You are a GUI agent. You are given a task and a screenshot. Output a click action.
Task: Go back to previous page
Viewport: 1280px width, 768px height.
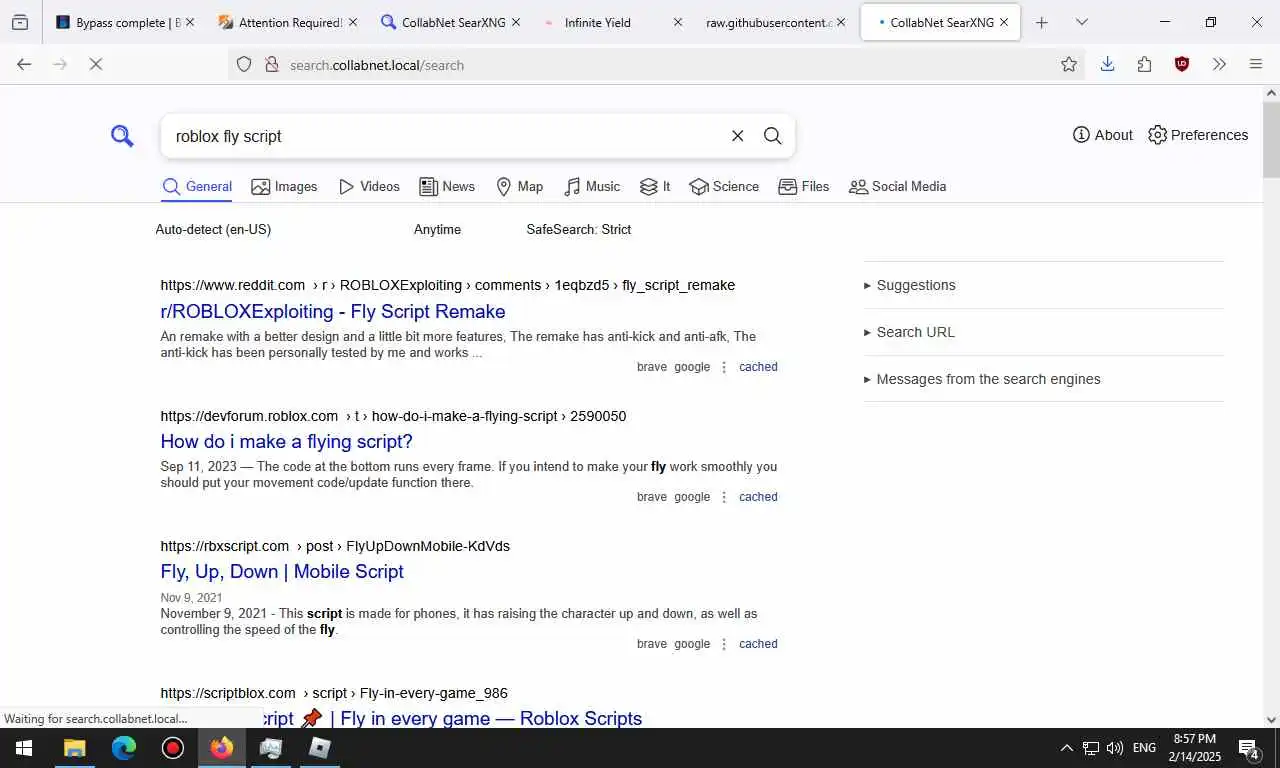pyautogui.click(x=24, y=64)
